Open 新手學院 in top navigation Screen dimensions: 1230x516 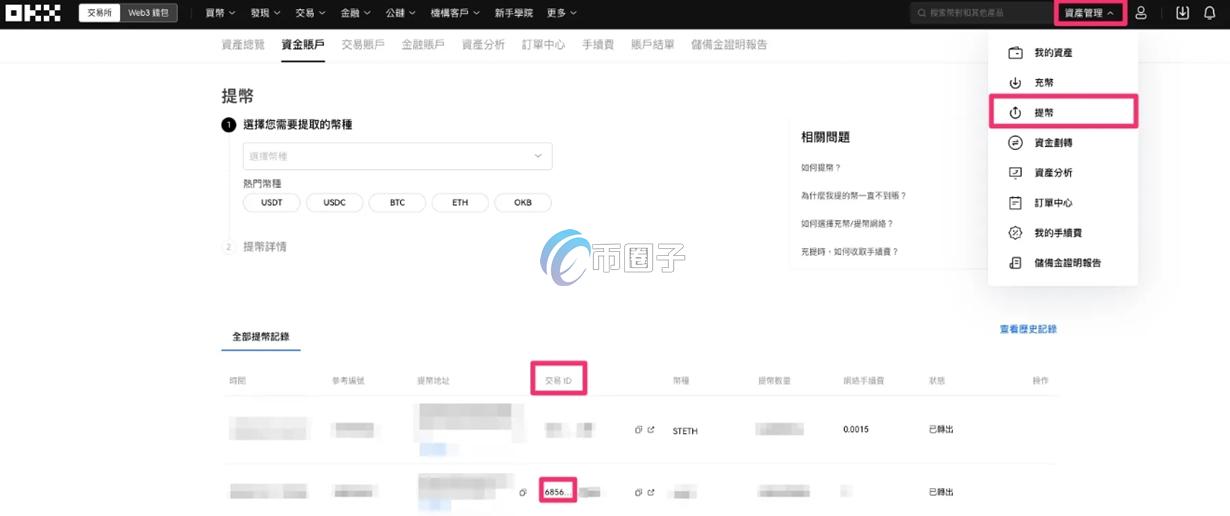point(514,13)
